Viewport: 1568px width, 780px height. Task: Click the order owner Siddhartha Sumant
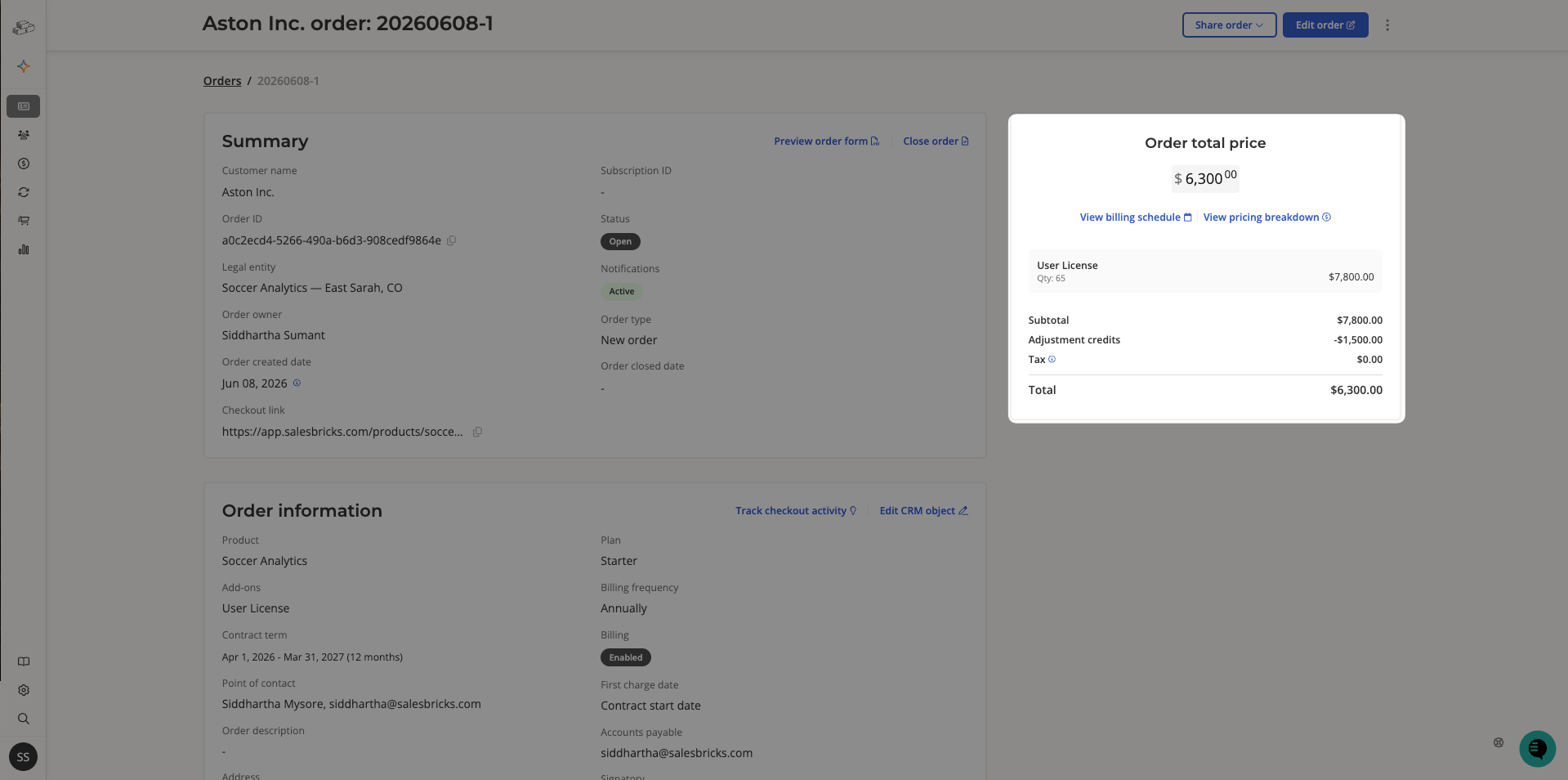coord(274,335)
